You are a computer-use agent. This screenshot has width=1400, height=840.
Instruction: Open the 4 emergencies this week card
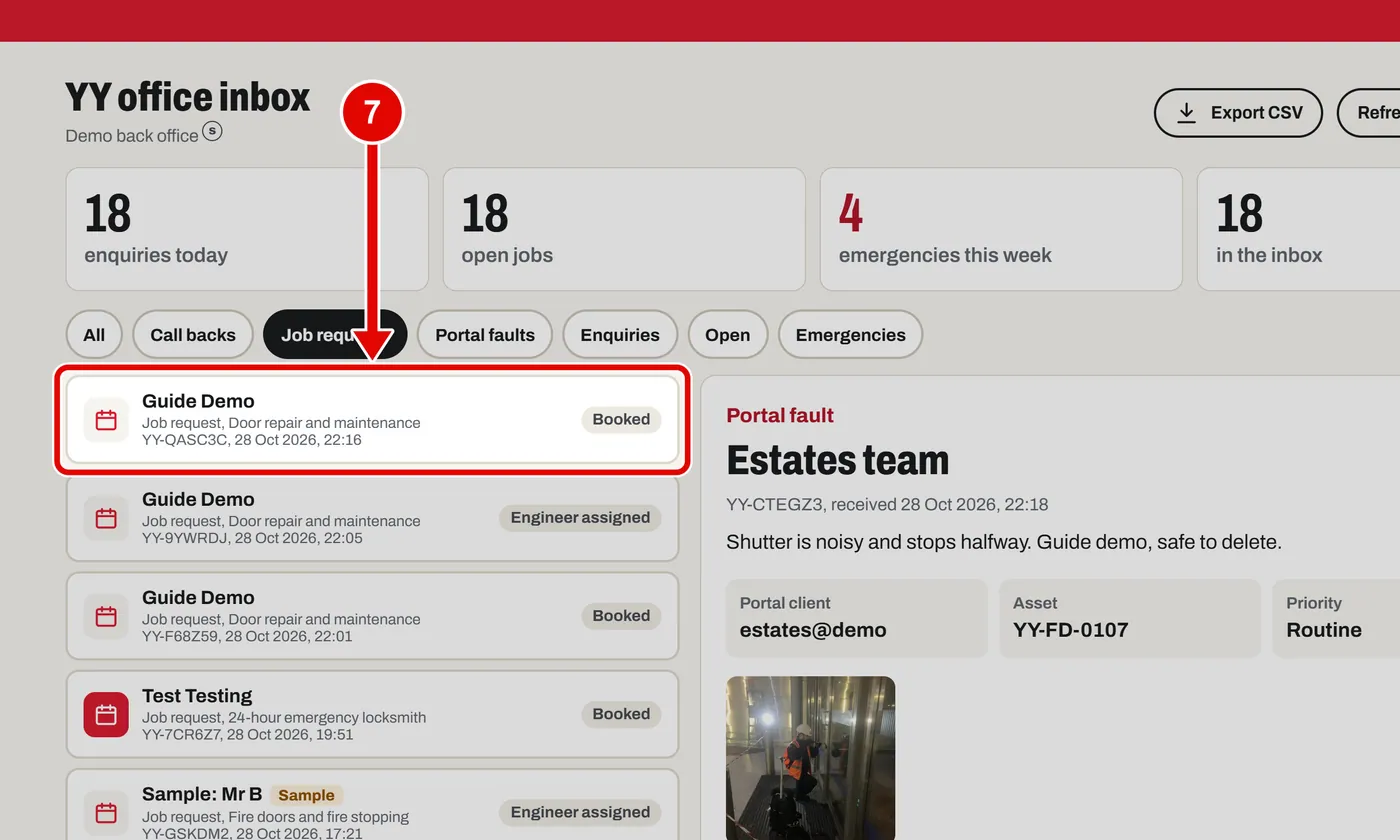coord(1001,229)
